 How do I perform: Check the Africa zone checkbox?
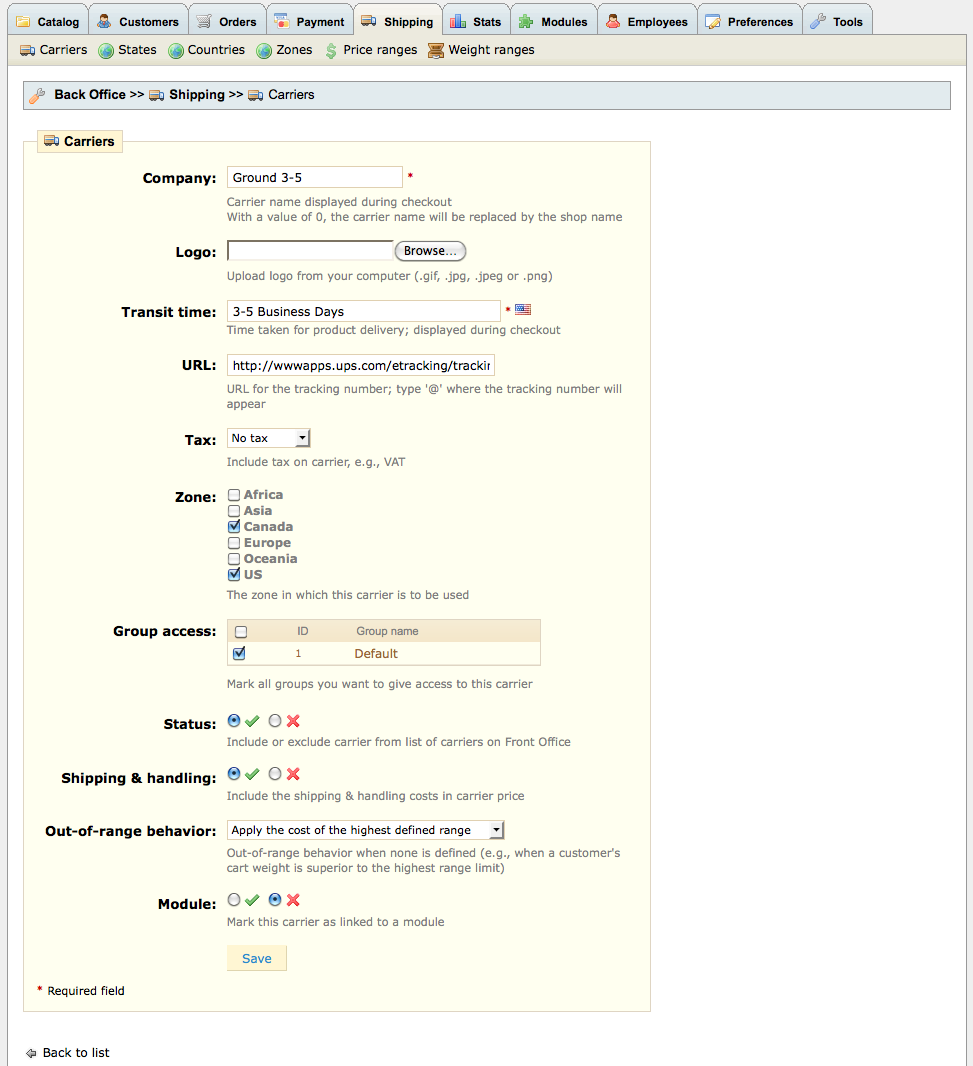234,495
